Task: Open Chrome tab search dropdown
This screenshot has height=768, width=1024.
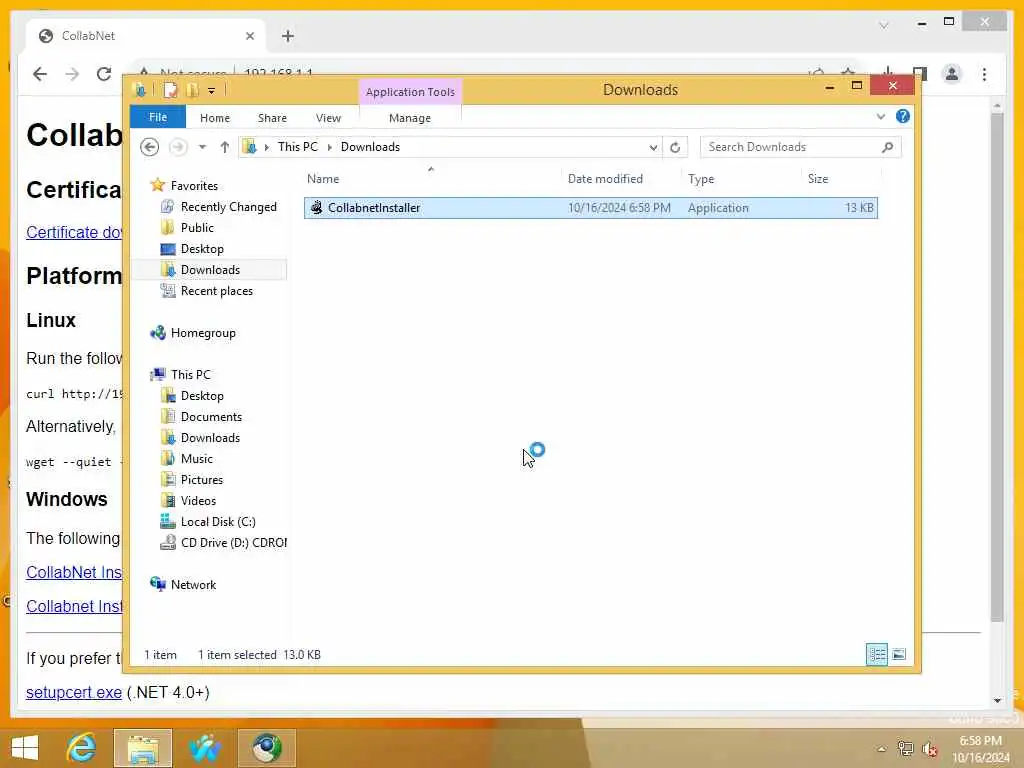Action: [x=884, y=25]
